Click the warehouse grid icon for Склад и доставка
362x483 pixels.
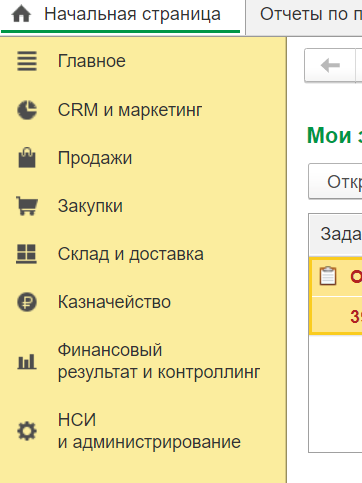26,254
